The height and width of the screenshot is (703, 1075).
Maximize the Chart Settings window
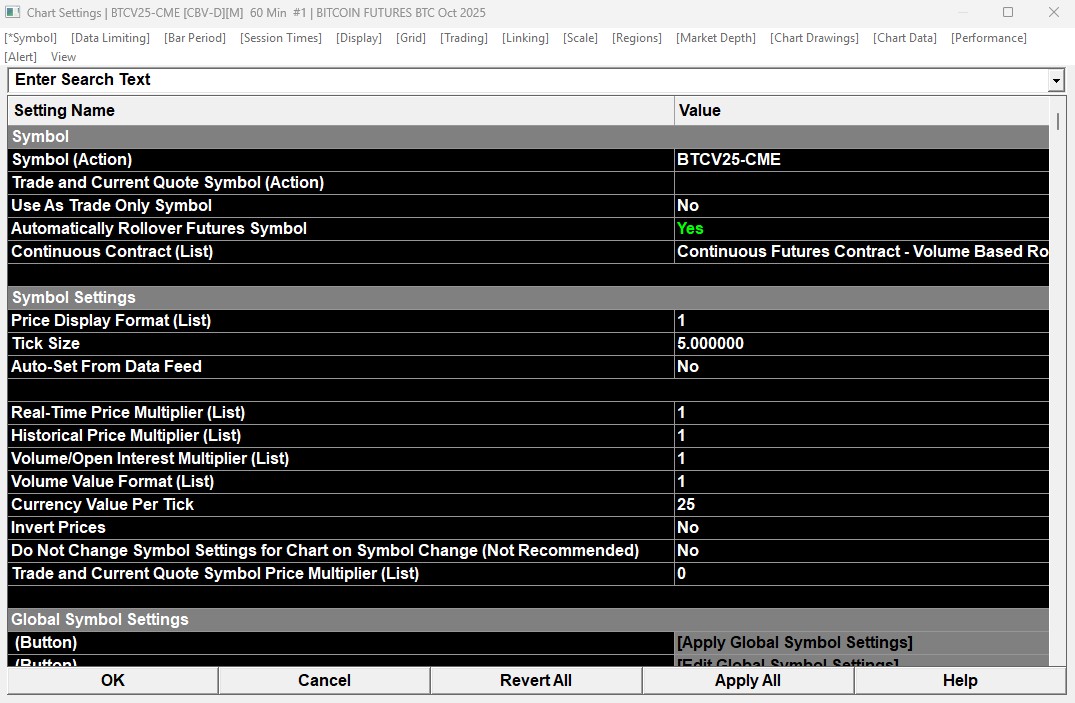point(1008,12)
